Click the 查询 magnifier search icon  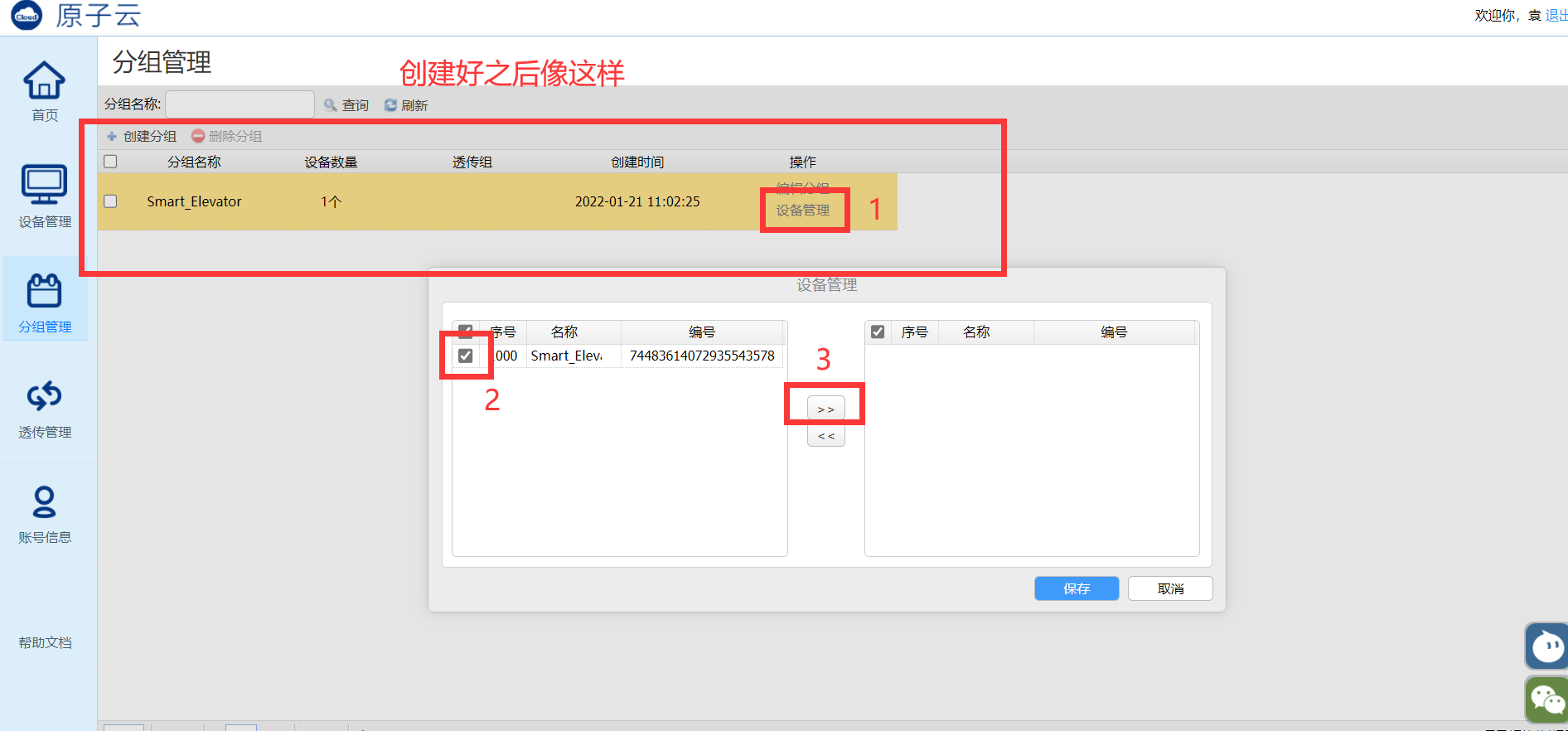[330, 105]
